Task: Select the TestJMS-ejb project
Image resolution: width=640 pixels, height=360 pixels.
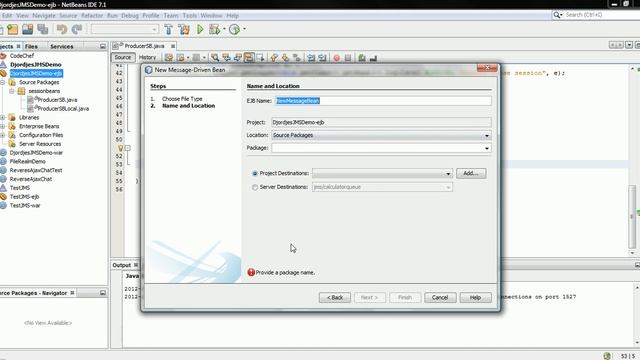Action: pyautogui.click(x=24, y=197)
